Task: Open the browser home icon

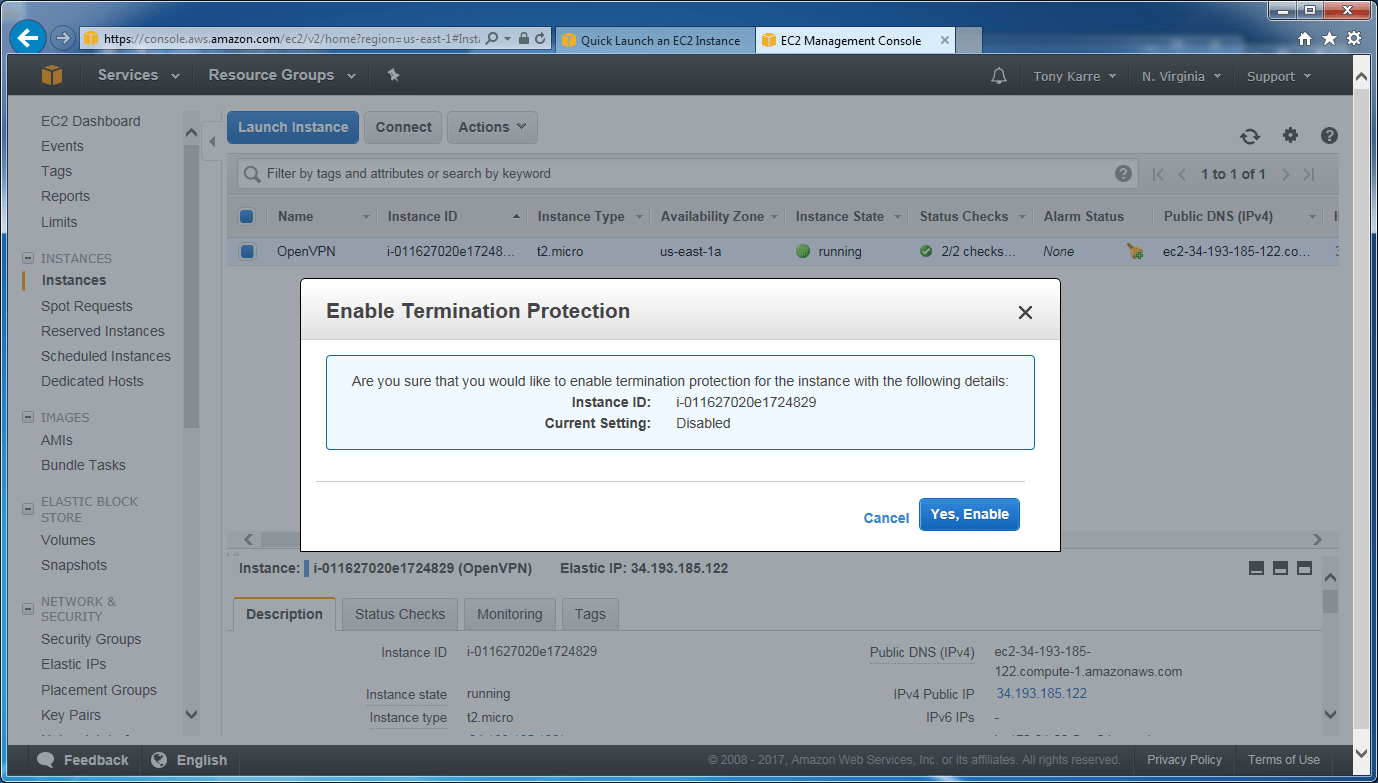Action: [x=1305, y=39]
